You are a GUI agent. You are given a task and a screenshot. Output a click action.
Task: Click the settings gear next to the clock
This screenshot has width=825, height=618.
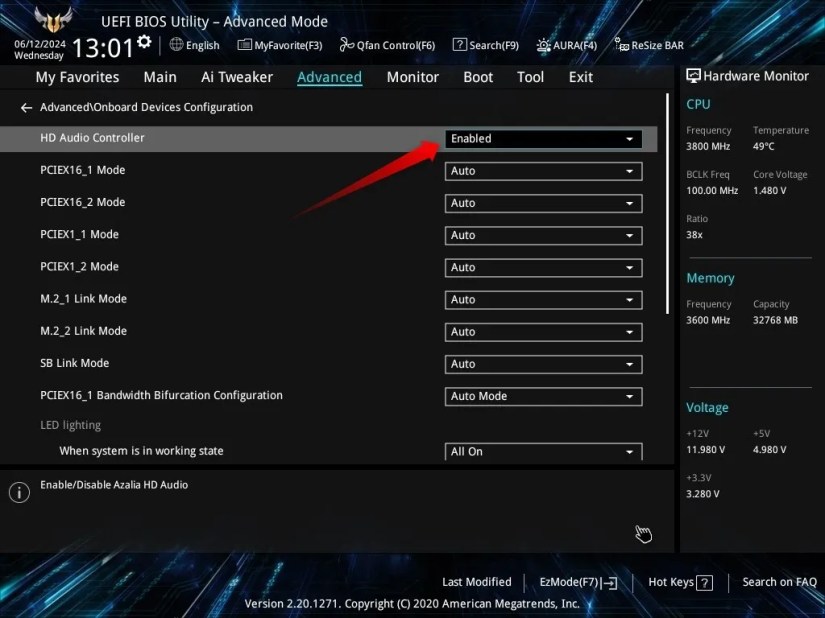click(144, 42)
